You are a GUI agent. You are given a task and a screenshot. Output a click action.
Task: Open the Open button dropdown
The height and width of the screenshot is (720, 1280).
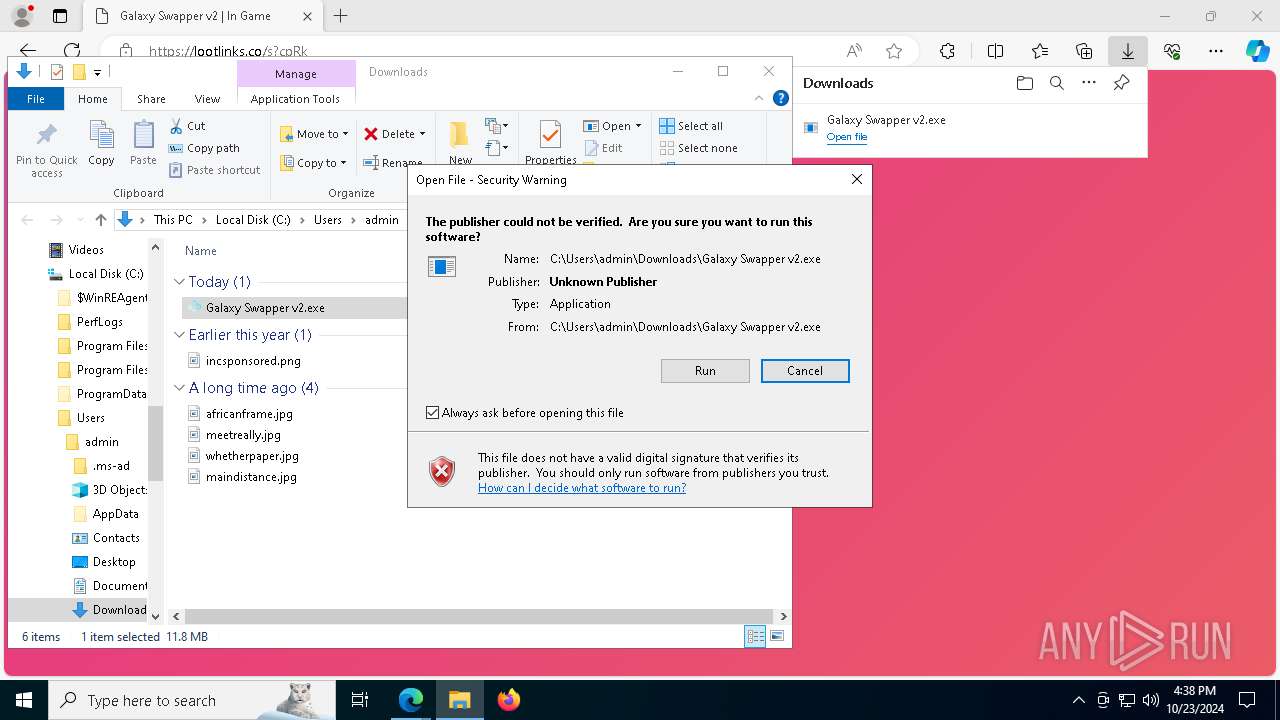tap(638, 126)
